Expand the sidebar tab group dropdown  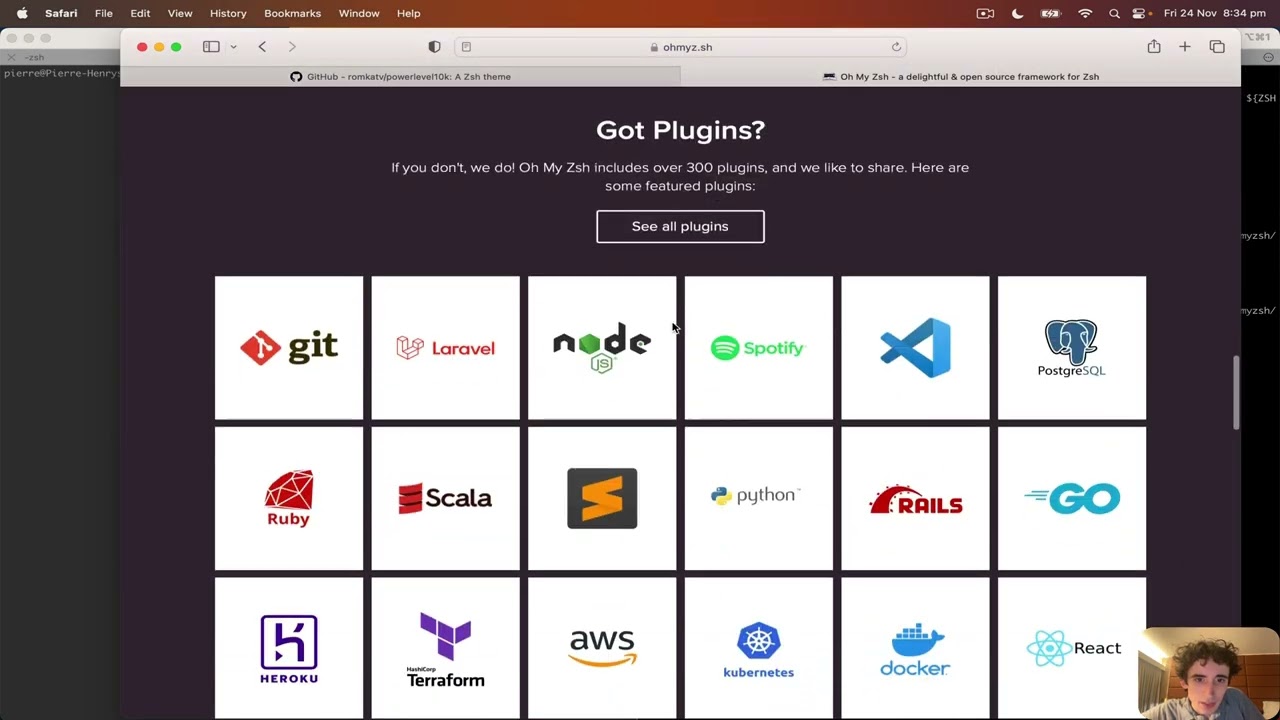point(233,47)
